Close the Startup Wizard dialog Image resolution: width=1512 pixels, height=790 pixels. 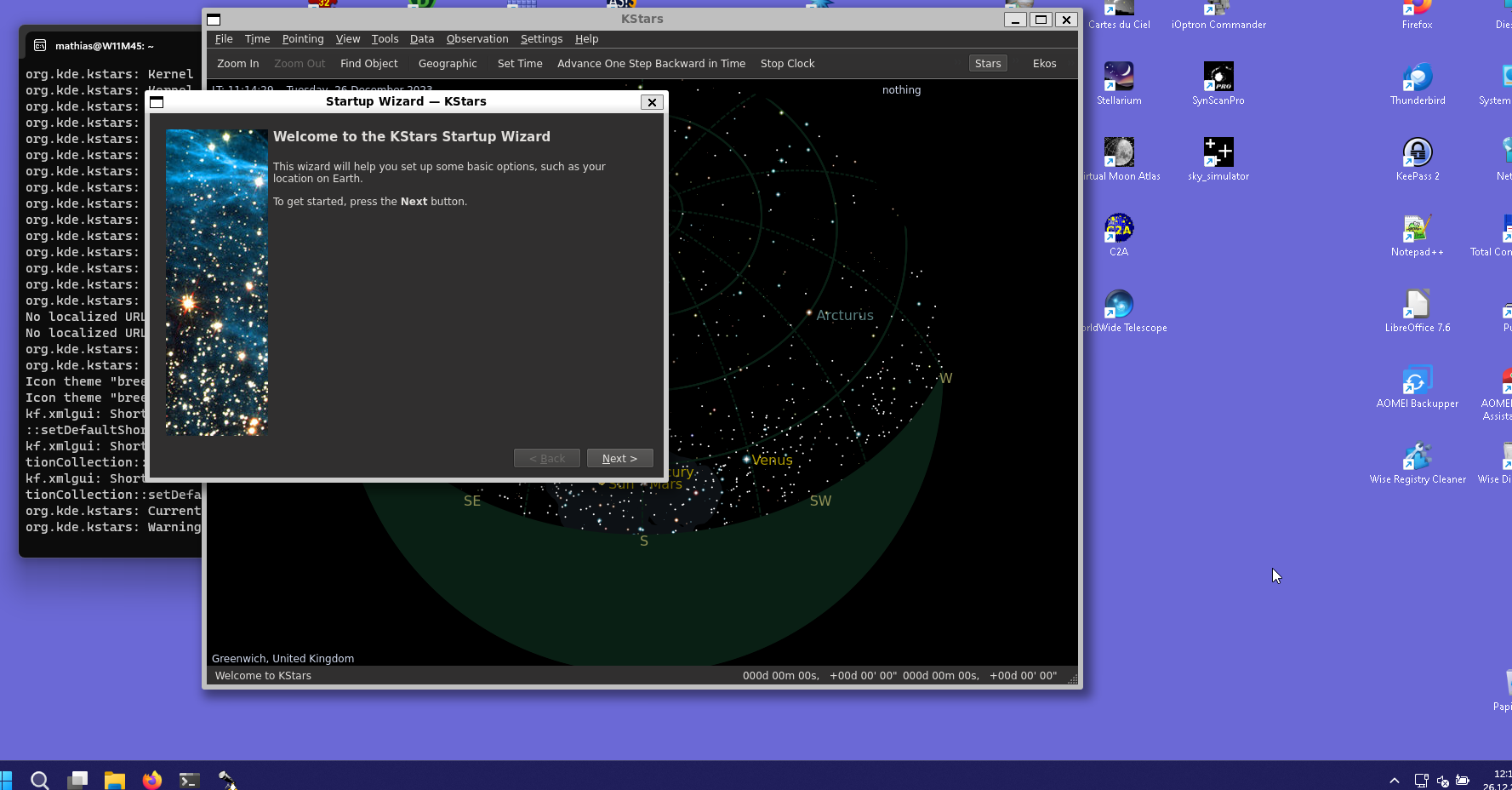[652, 102]
